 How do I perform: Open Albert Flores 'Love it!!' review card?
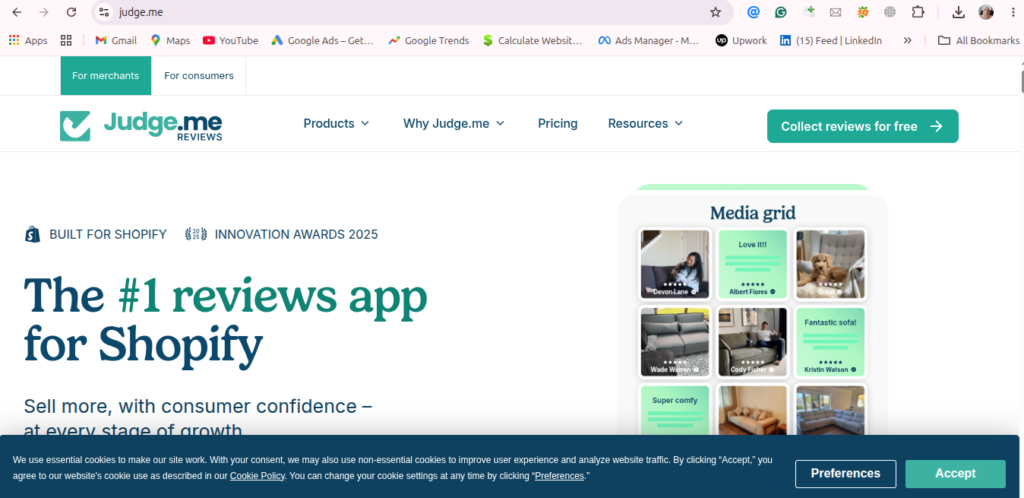tap(752, 264)
